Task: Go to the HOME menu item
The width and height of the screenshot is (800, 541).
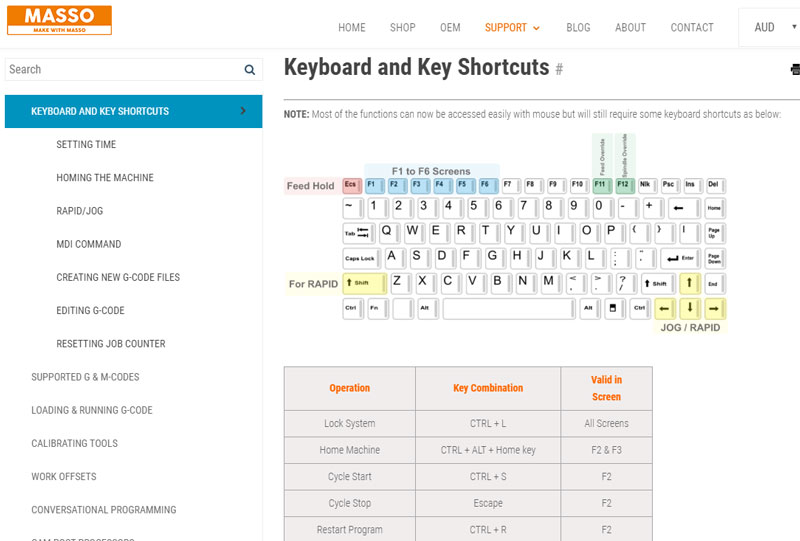Action: (352, 28)
